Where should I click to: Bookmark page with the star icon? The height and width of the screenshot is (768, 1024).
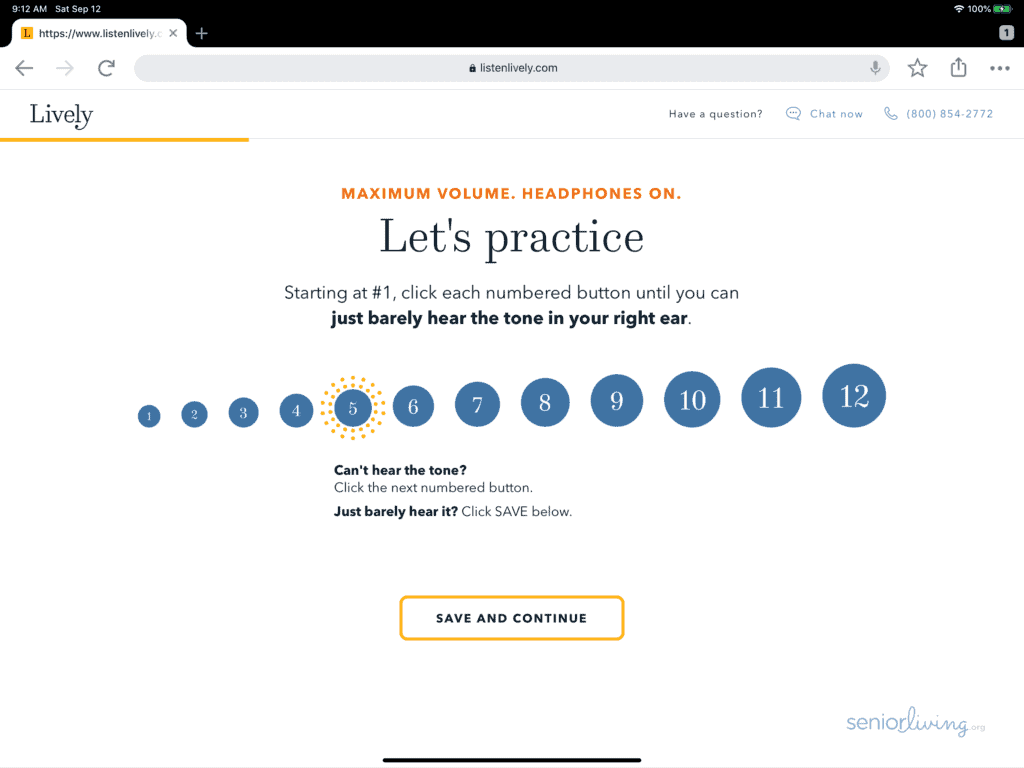coord(918,68)
